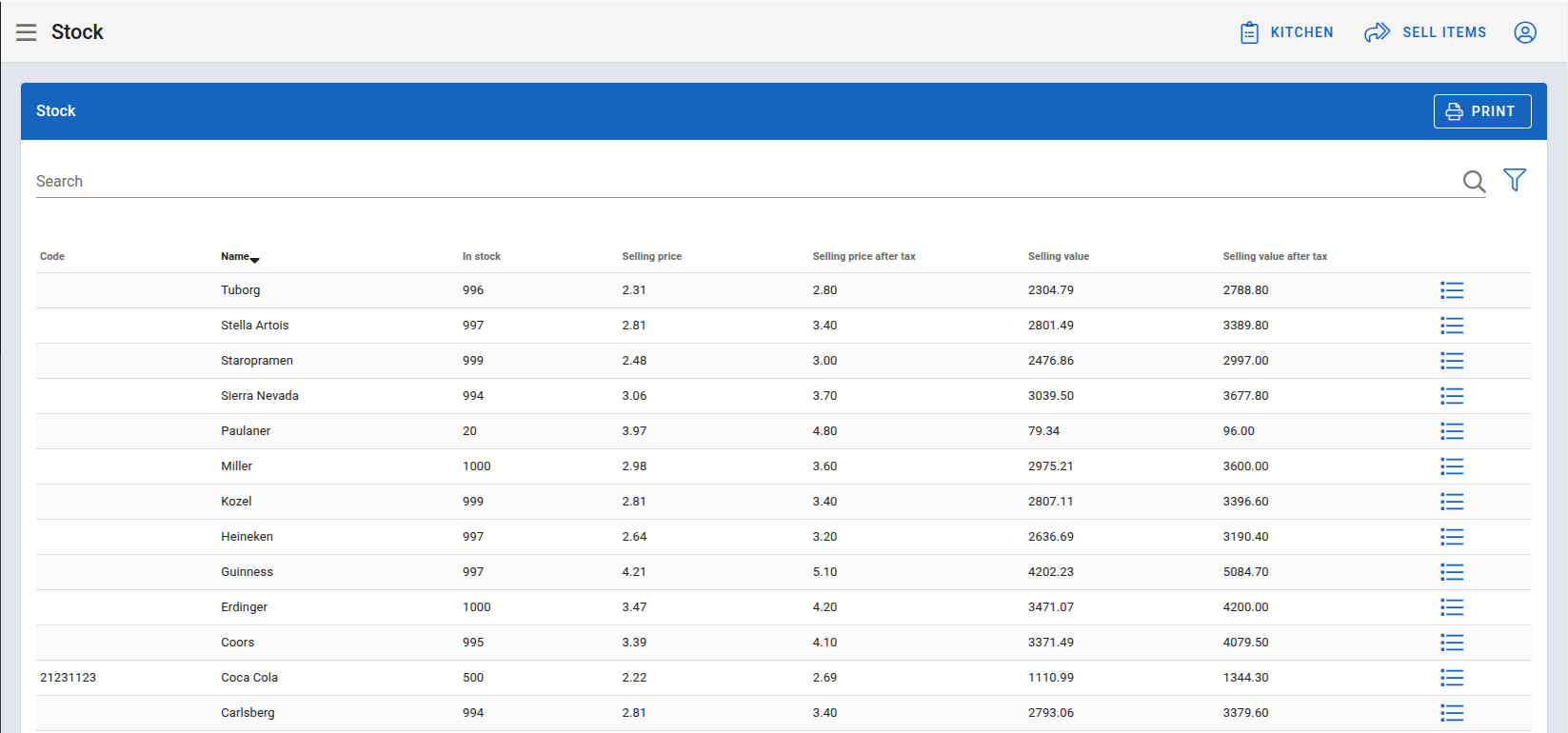Image resolution: width=1568 pixels, height=733 pixels.
Task: Click Heineken selling value 2636.69
Action: [x=1051, y=537]
